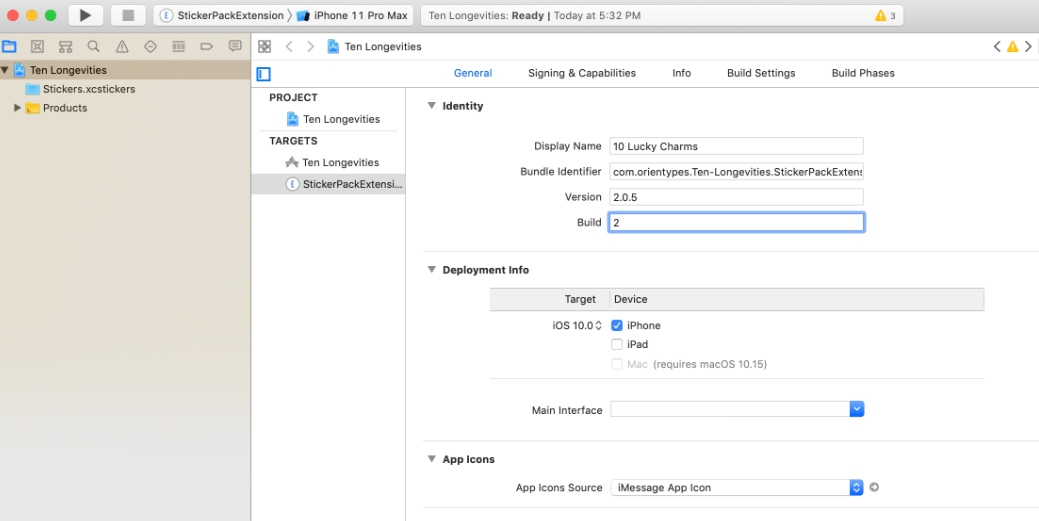Collapse the Ten Longevities project tree
Screen dimensions: 1039x521
pos(5,70)
